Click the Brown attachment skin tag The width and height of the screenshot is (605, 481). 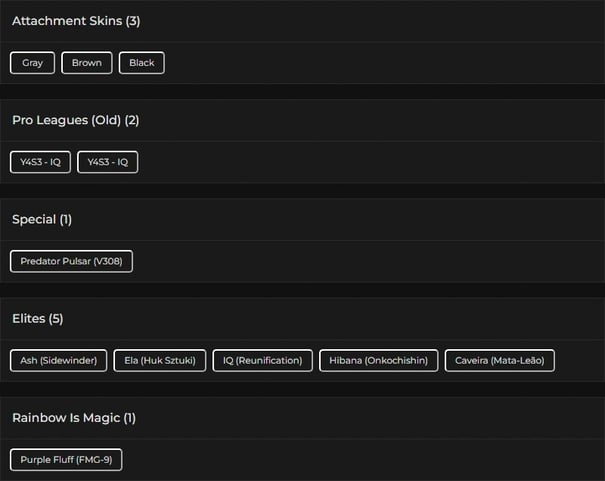pos(87,63)
